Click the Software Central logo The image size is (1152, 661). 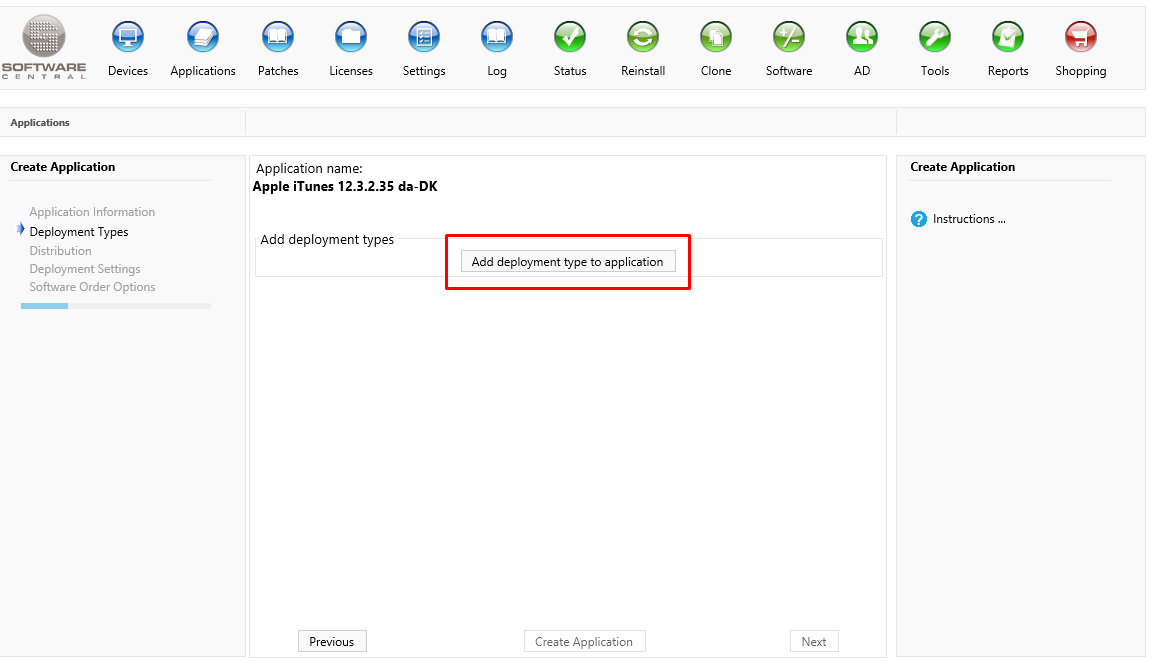44,47
